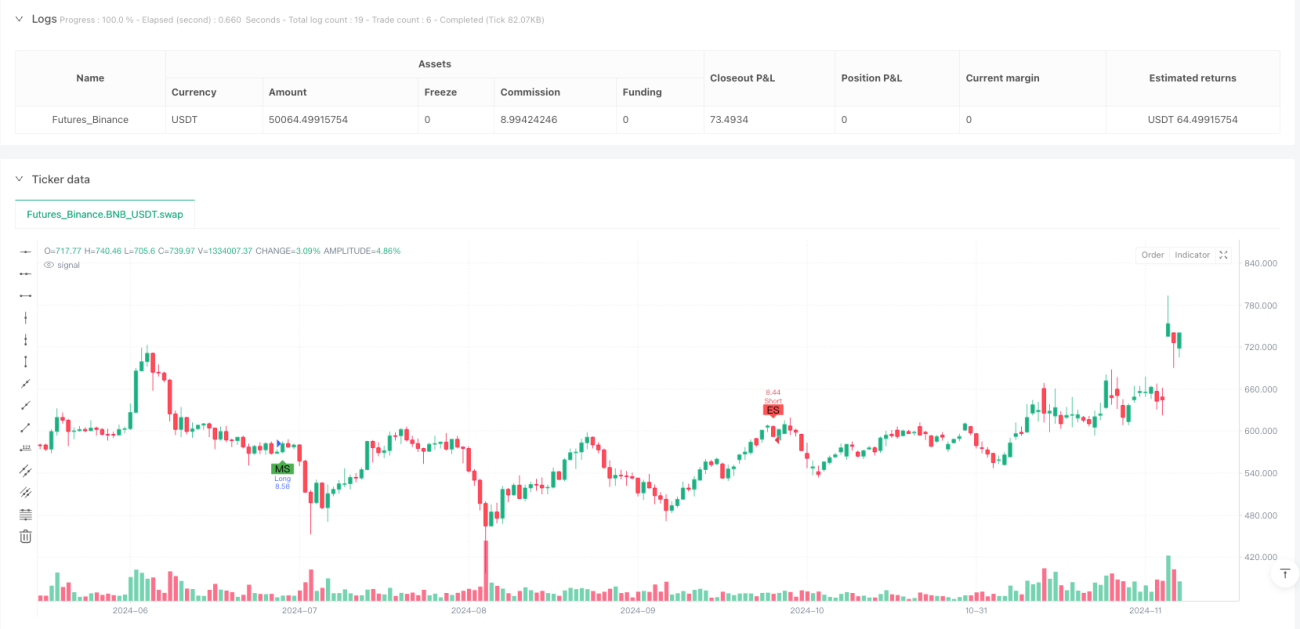Viewport: 1300px width, 629px height.
Task: Hide the signal indicator with eye icon
Action: coord(48,265)
